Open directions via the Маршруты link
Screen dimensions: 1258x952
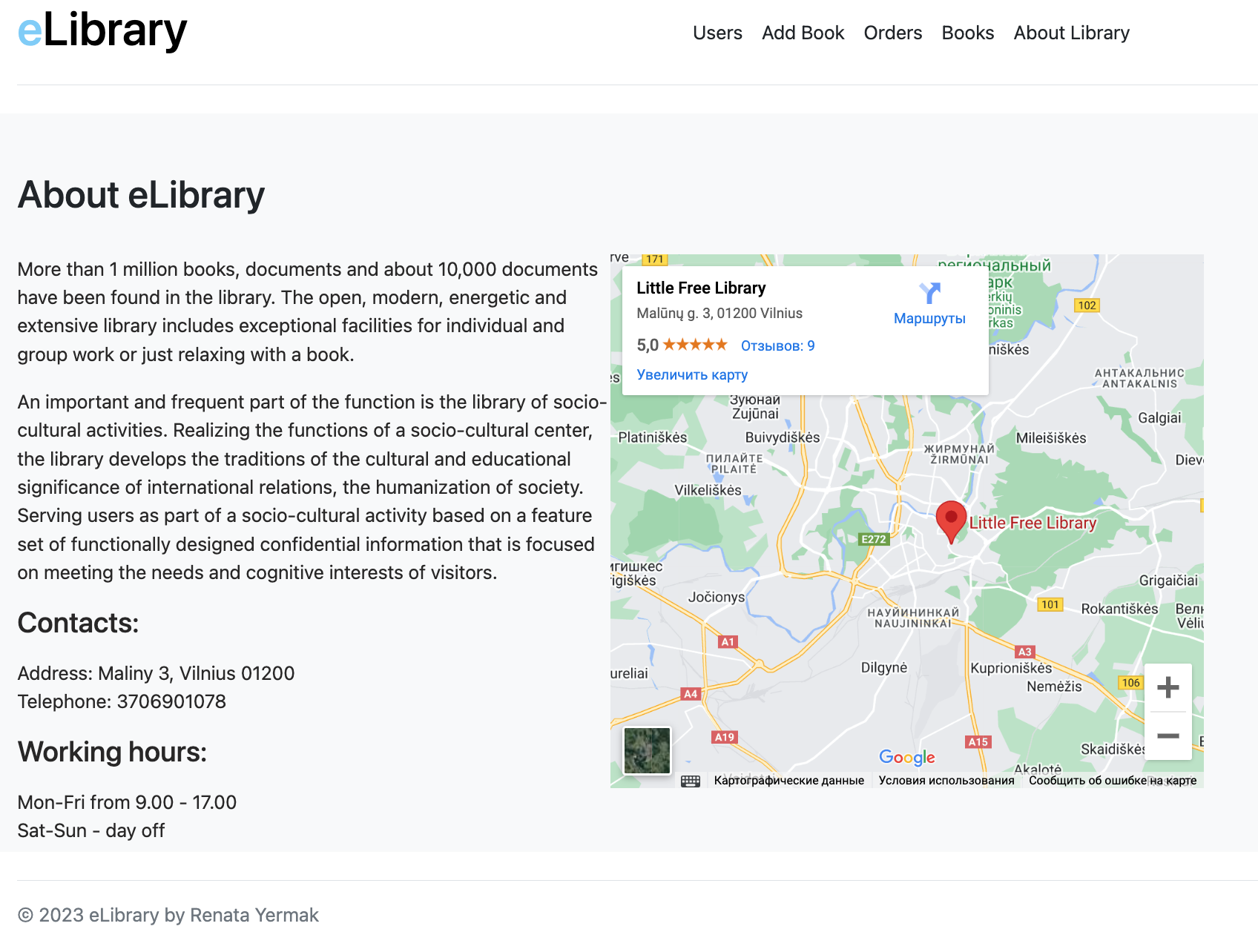[929, 319]
